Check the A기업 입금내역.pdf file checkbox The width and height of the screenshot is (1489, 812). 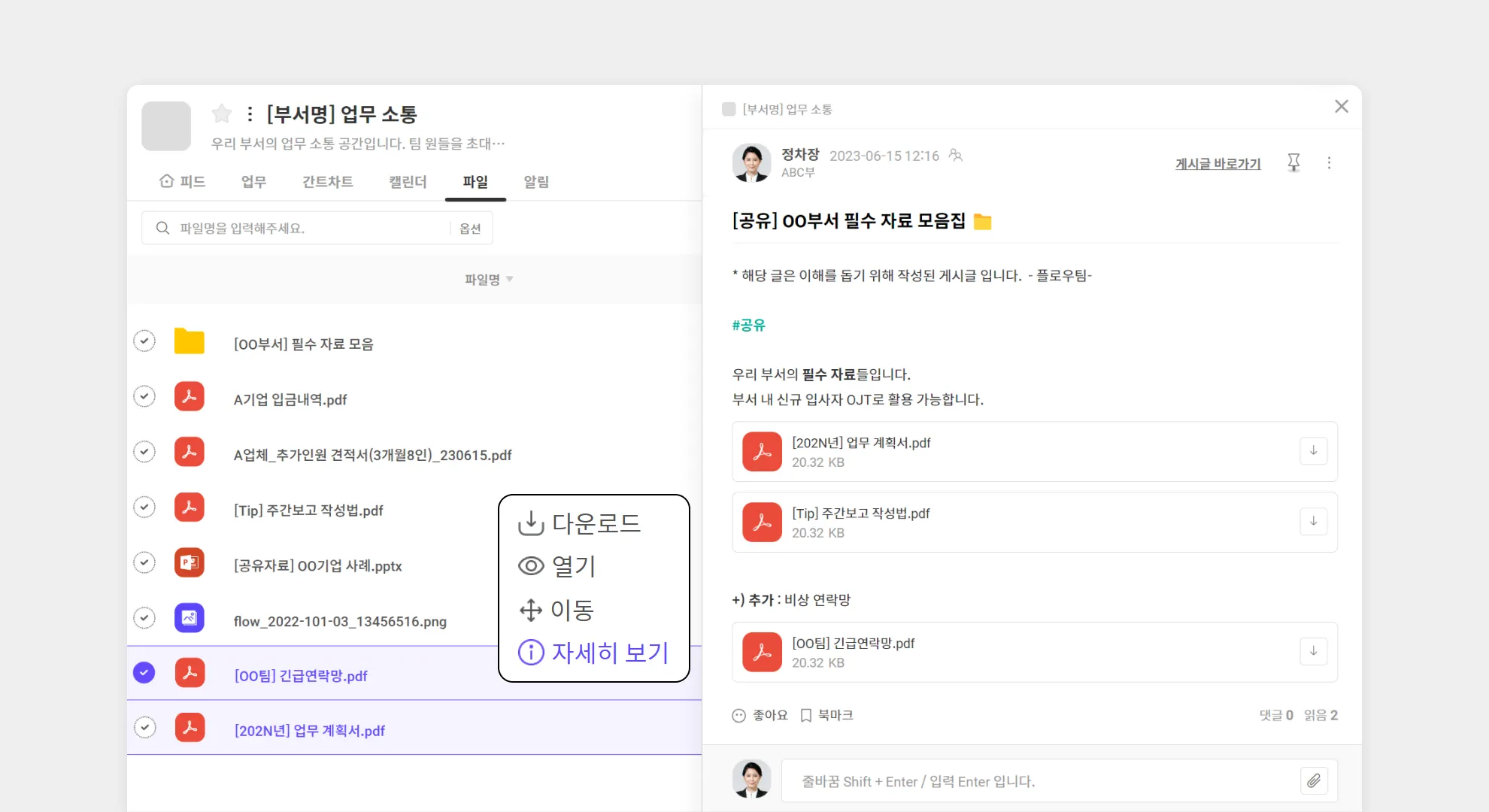click(144, 396)
